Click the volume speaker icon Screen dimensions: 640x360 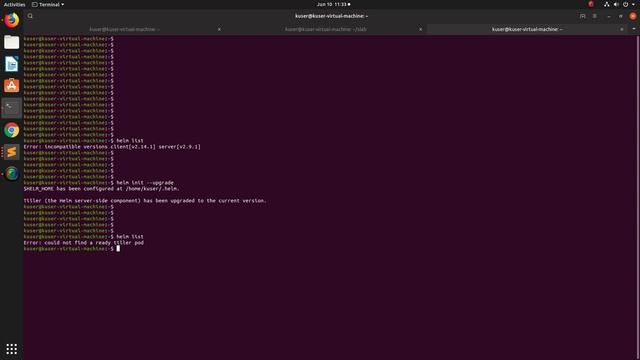(616, 4)
